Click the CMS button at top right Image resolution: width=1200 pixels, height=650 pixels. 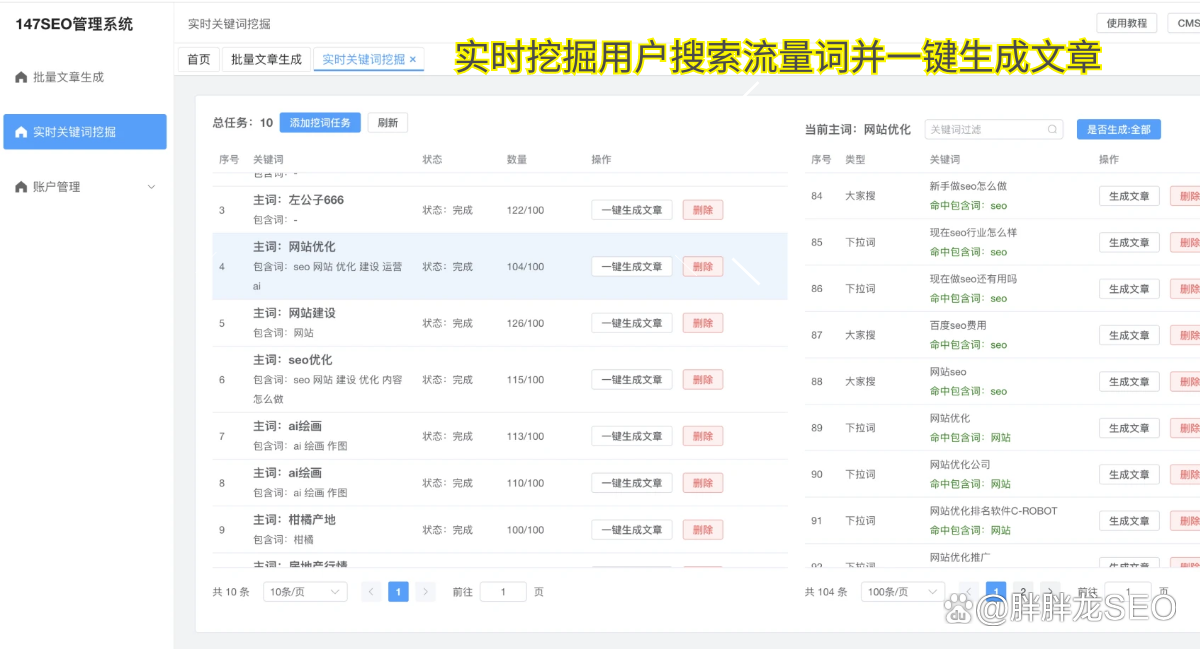[x=1184, y=23]
